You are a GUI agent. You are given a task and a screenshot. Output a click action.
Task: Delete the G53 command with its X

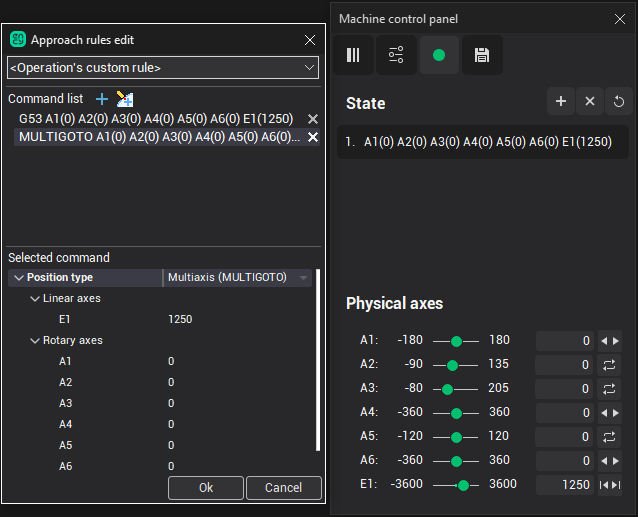(313, 119)
